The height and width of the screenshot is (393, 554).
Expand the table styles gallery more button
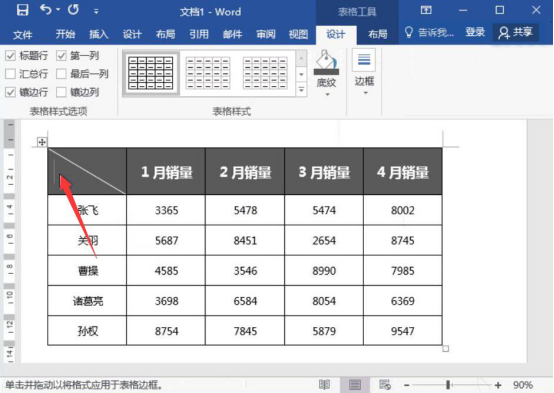click(301, 90)
